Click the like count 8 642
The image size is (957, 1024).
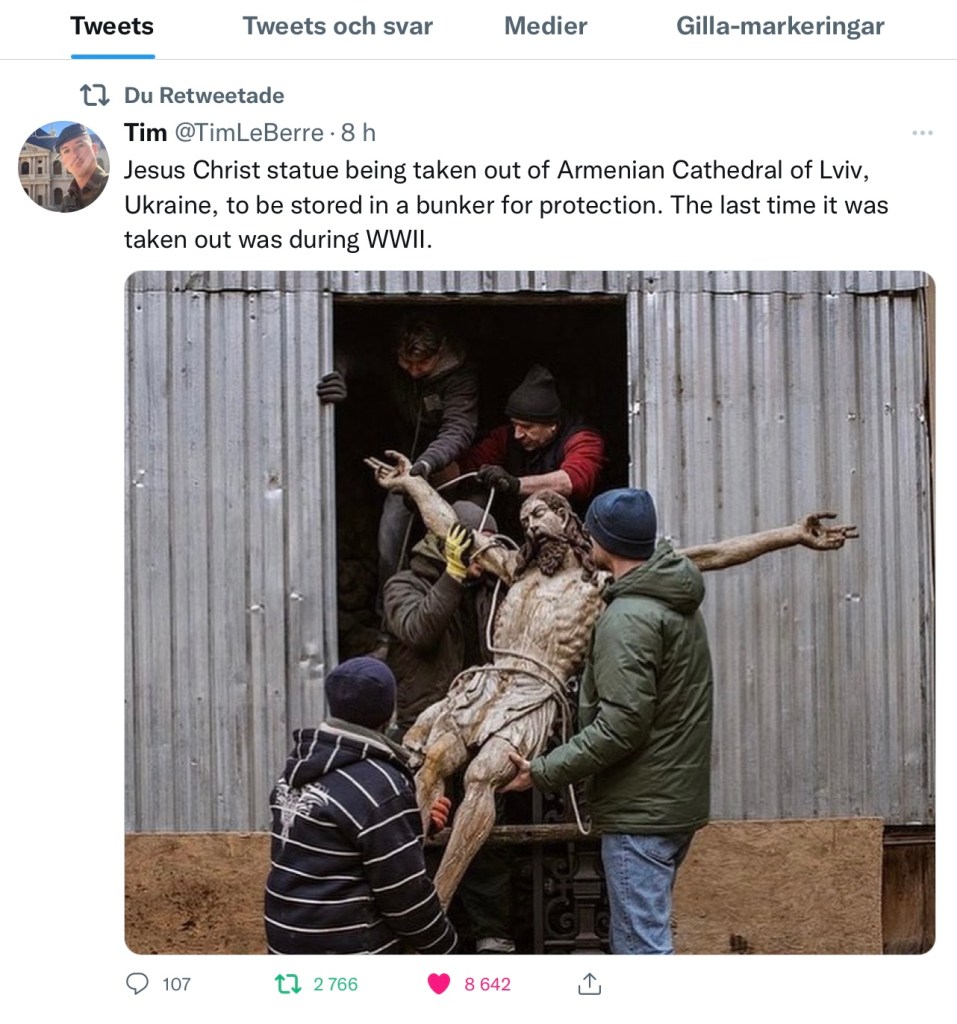pos(487,985)
